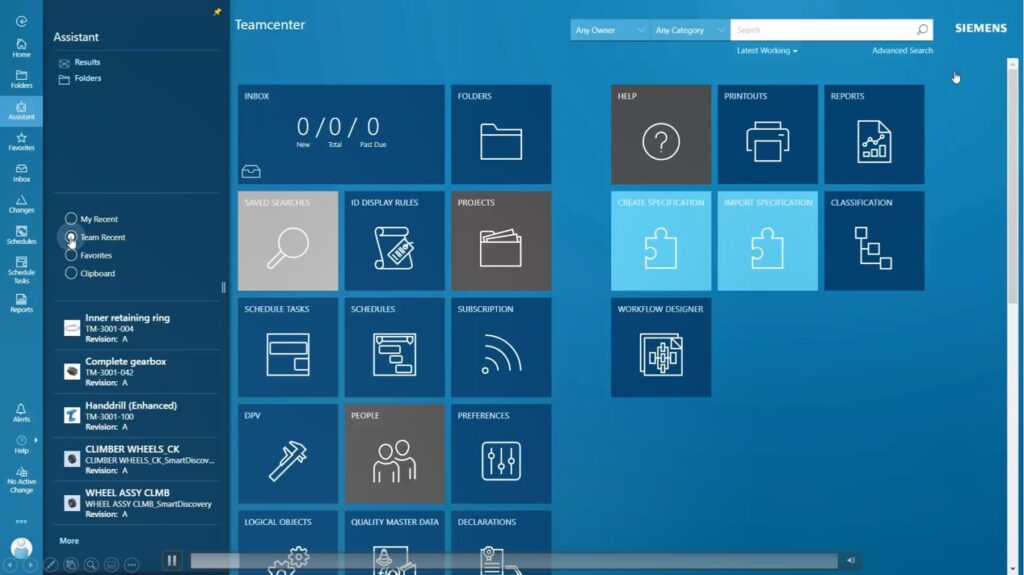This screenshot has height=575, width=1024.
Task: Open Schedule Tasks sidebar icon
Action: pyautogui.click(x=21, y=270)
